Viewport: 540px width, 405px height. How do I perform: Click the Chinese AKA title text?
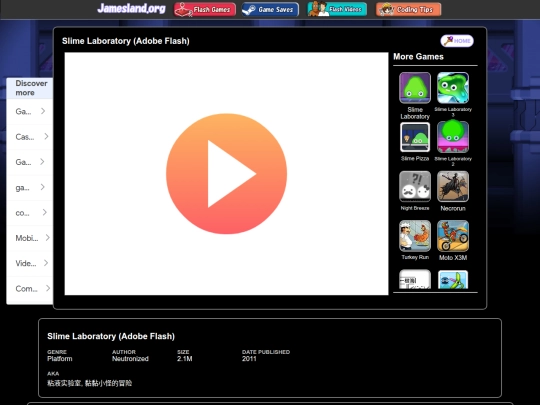(x=90, y=383)
